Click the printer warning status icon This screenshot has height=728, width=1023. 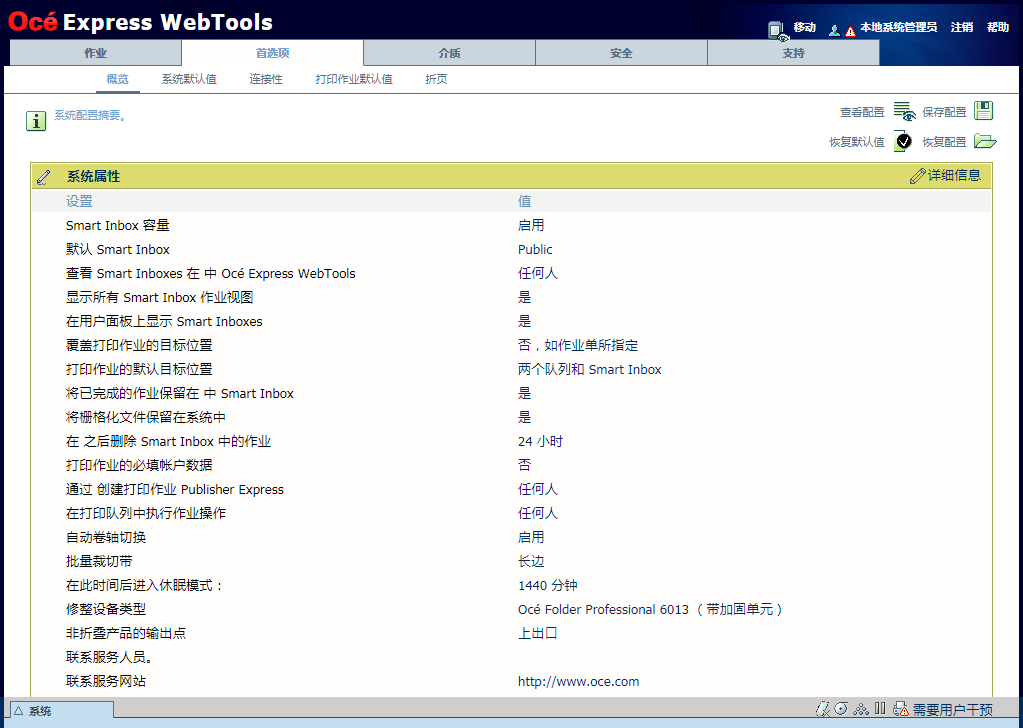[x=901, y=709]
